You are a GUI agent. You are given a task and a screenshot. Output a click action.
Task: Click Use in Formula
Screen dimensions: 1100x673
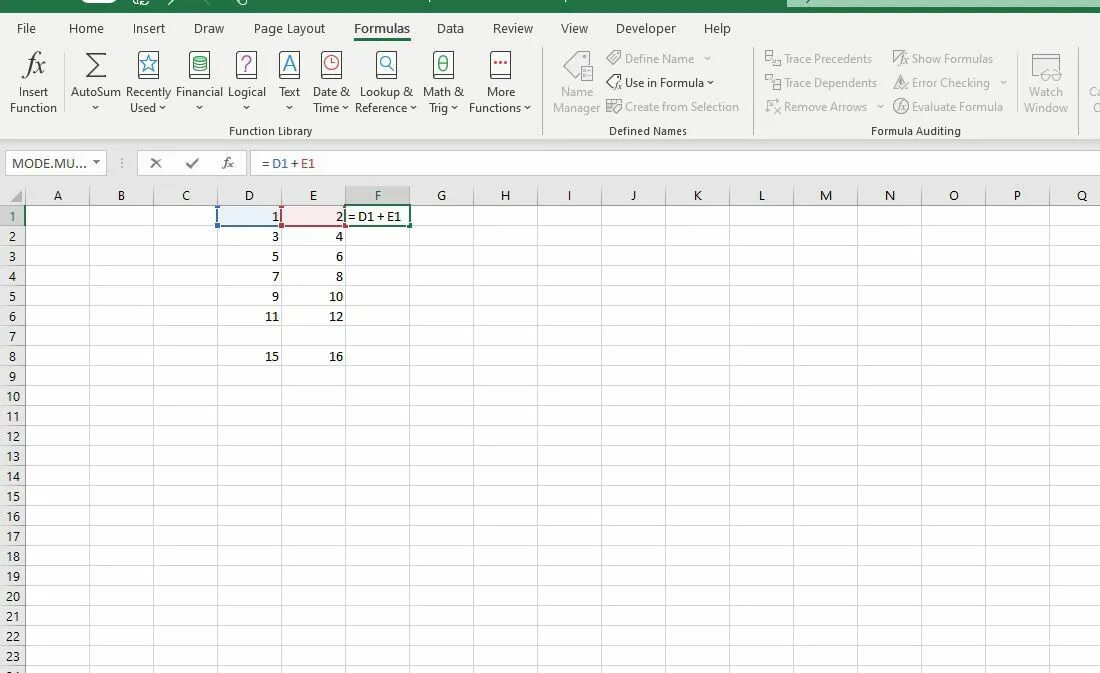coord(660,83)
